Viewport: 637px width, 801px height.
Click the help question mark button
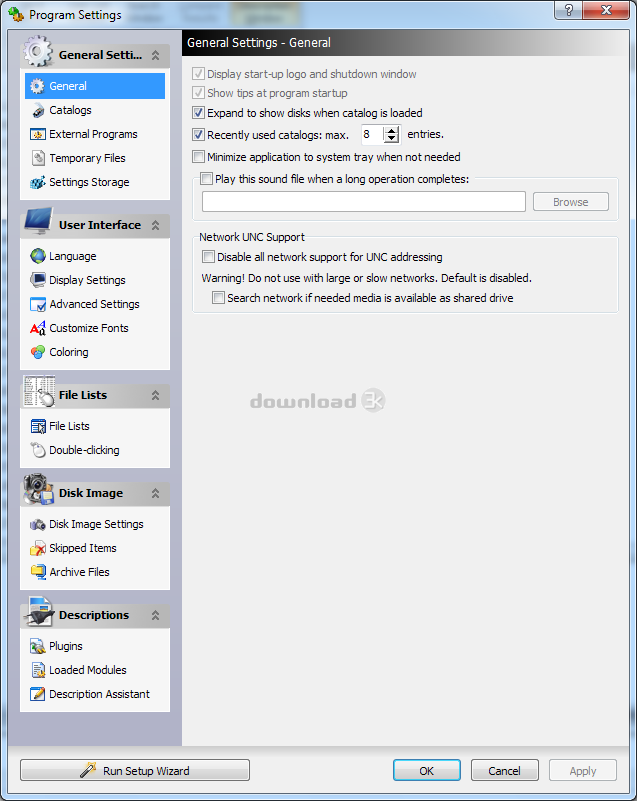(x=568, y=10)
